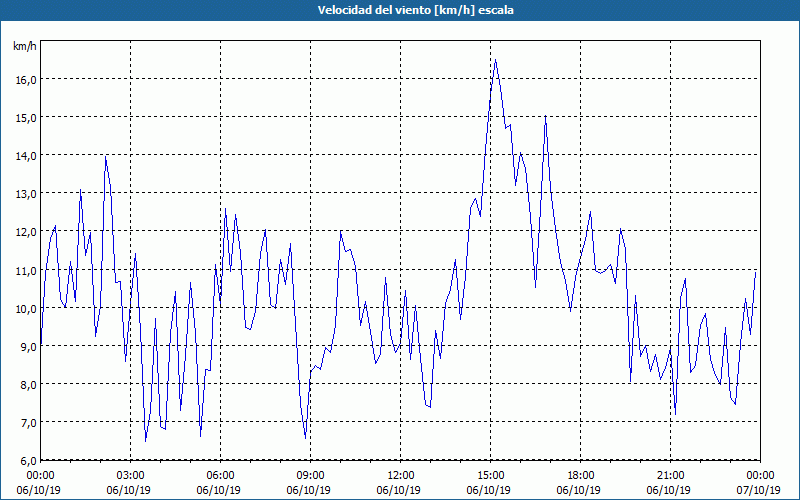This screenshot has height=500, width=800.
Task: Click the "06:00" time label on the x-axis
Action: pos(220,476)
